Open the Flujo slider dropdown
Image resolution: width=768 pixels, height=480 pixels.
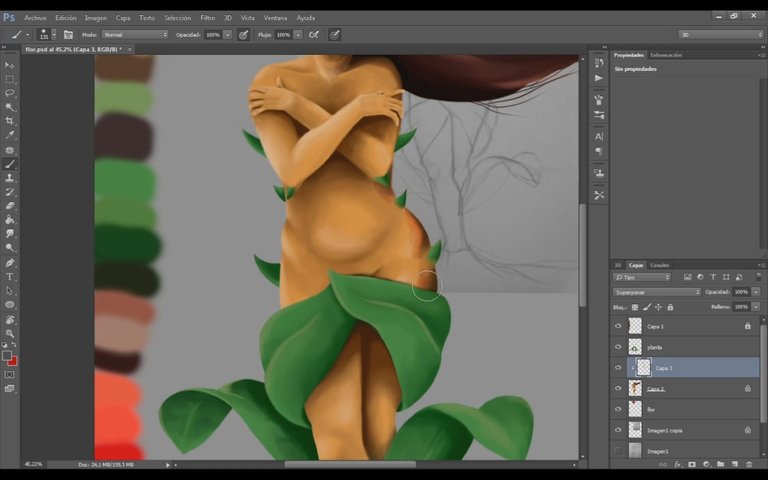pyautogui.click(x=298, y=35)
